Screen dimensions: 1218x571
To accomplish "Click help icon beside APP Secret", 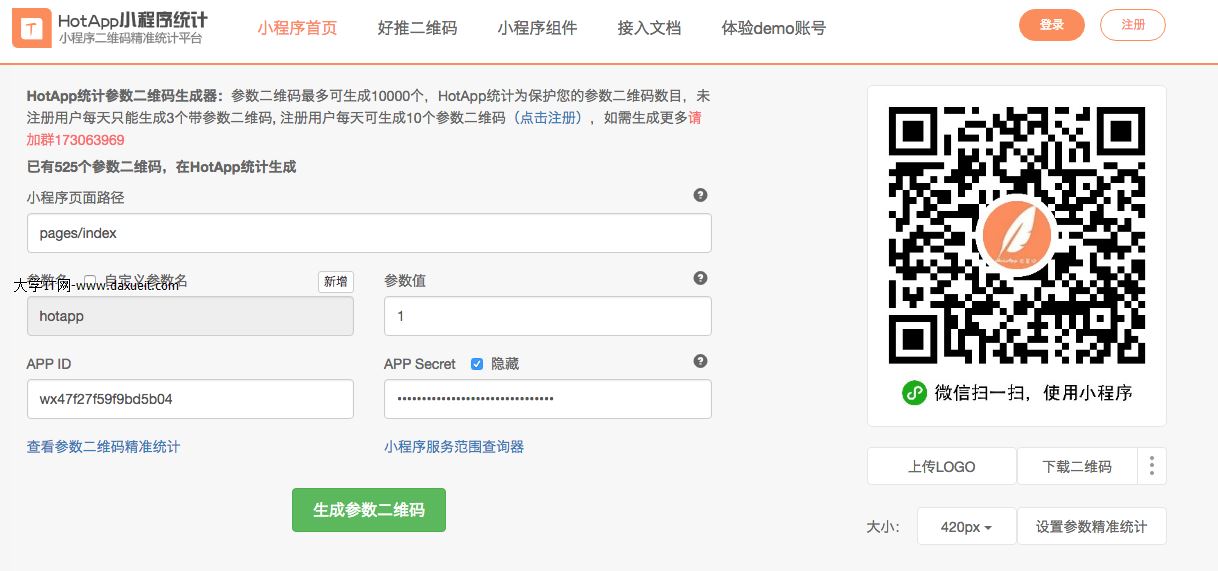I will click(700, 361).
